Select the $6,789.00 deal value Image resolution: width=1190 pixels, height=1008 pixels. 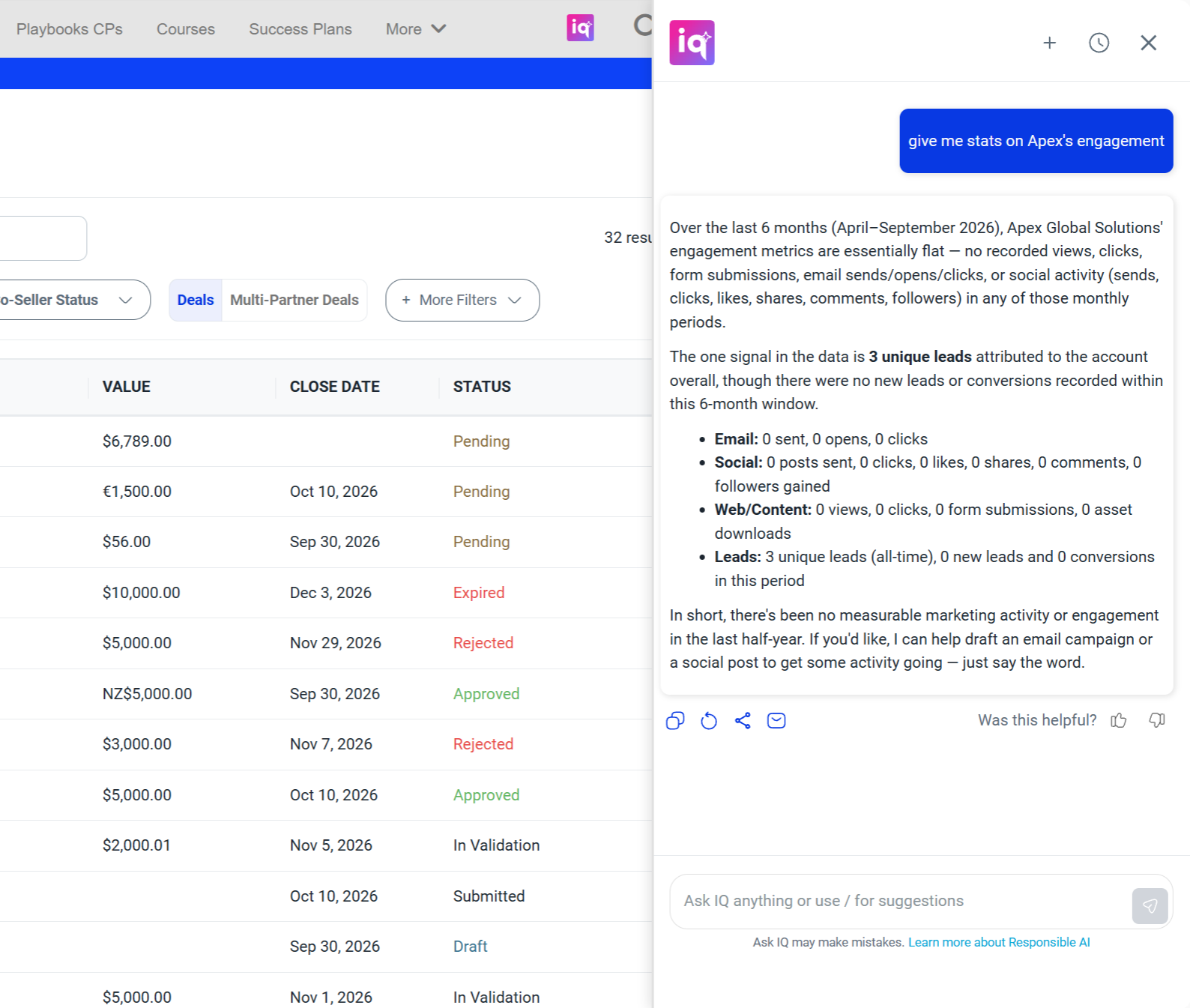(x=137, y=441)
